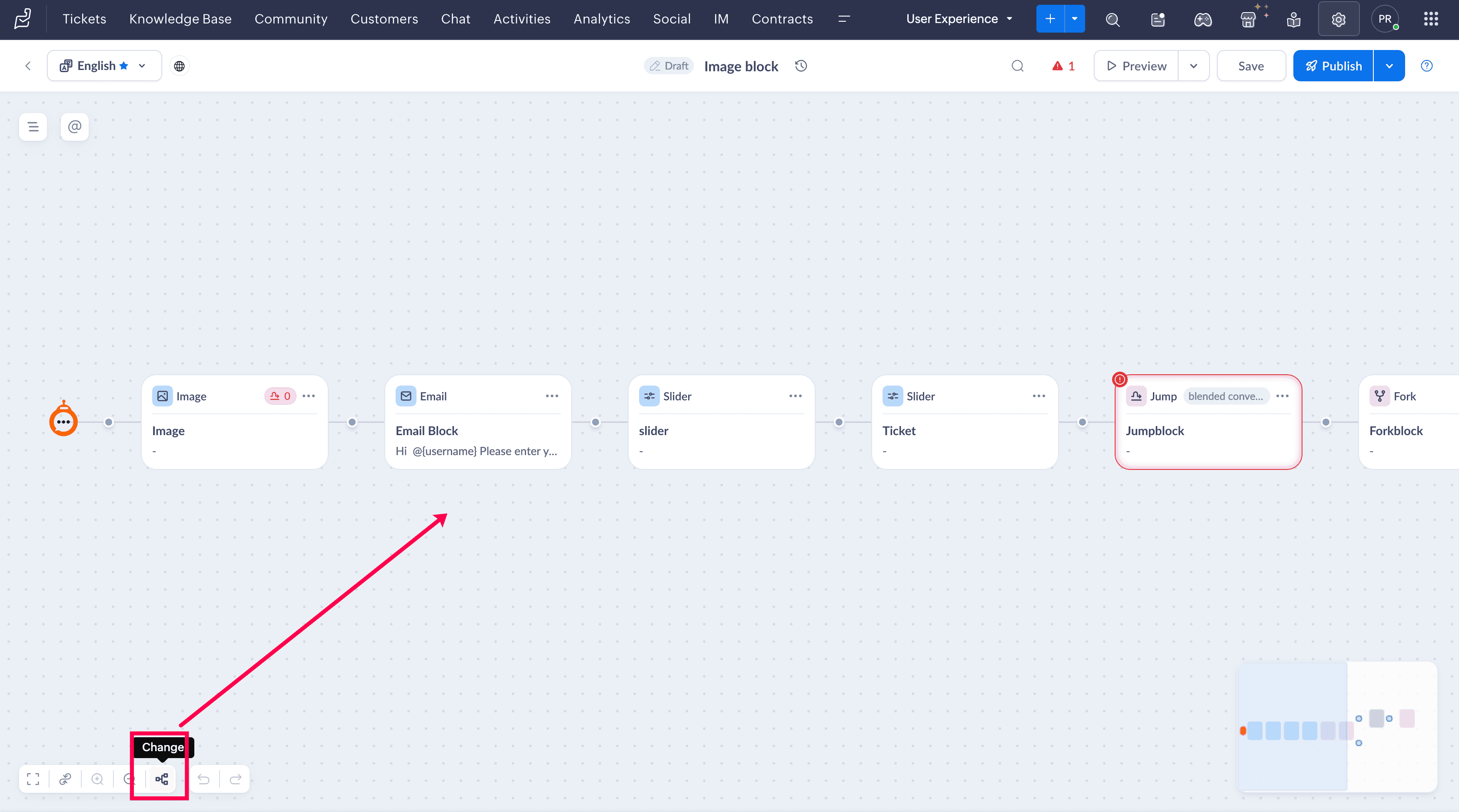Image resolution: width=1459 pixels, height=812 pixels.
Task: Click the fit-to-screen icon in bottom toolbar
Action: (x=33, y=779)
